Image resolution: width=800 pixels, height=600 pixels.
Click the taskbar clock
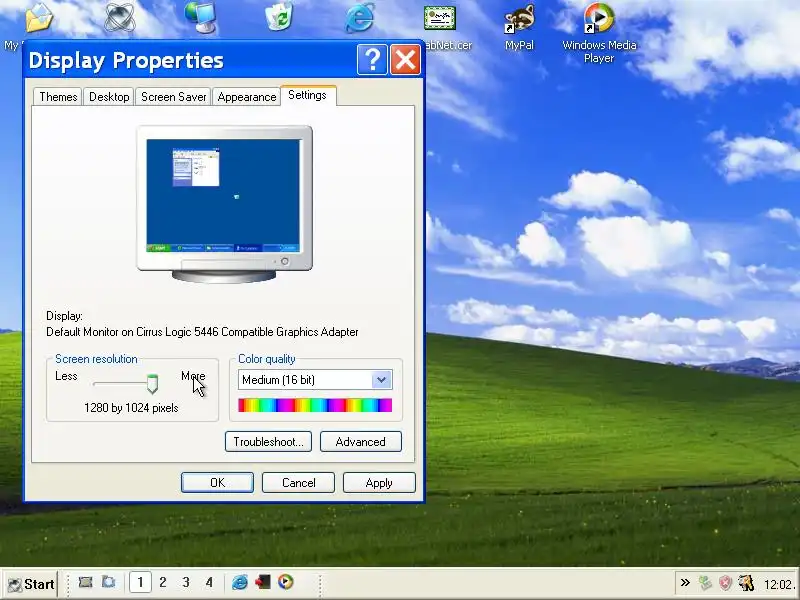coord(779,584)
